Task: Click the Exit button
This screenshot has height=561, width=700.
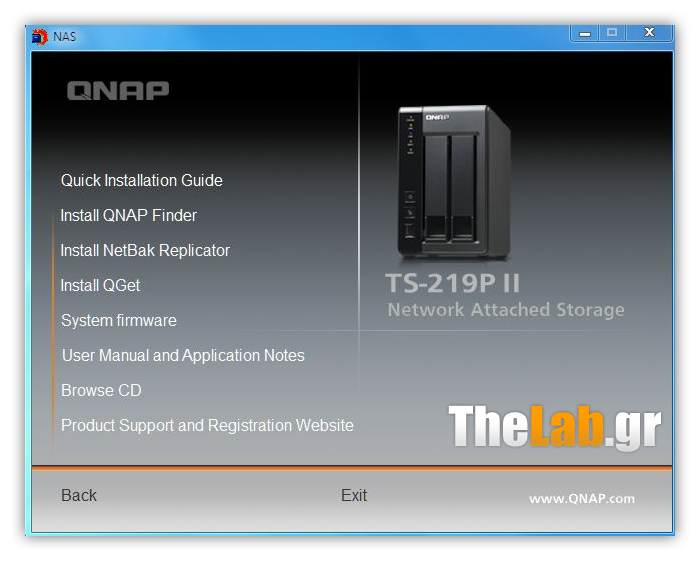Action: [354, 495]
